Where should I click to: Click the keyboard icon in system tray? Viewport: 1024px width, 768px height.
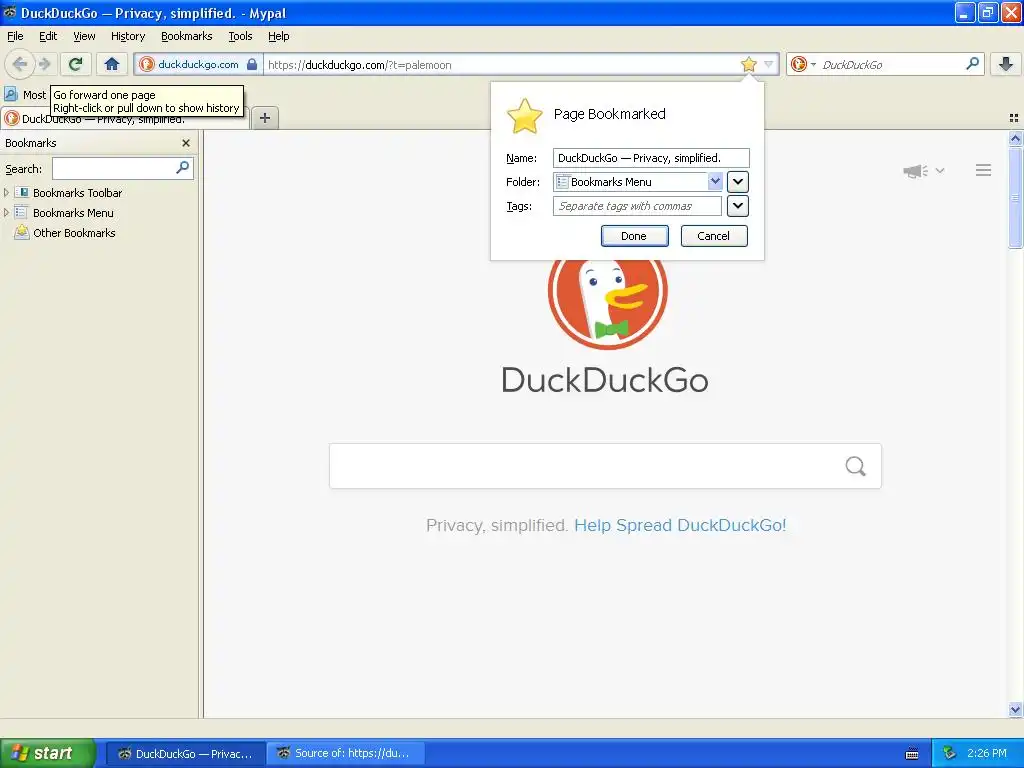(912, 754)
